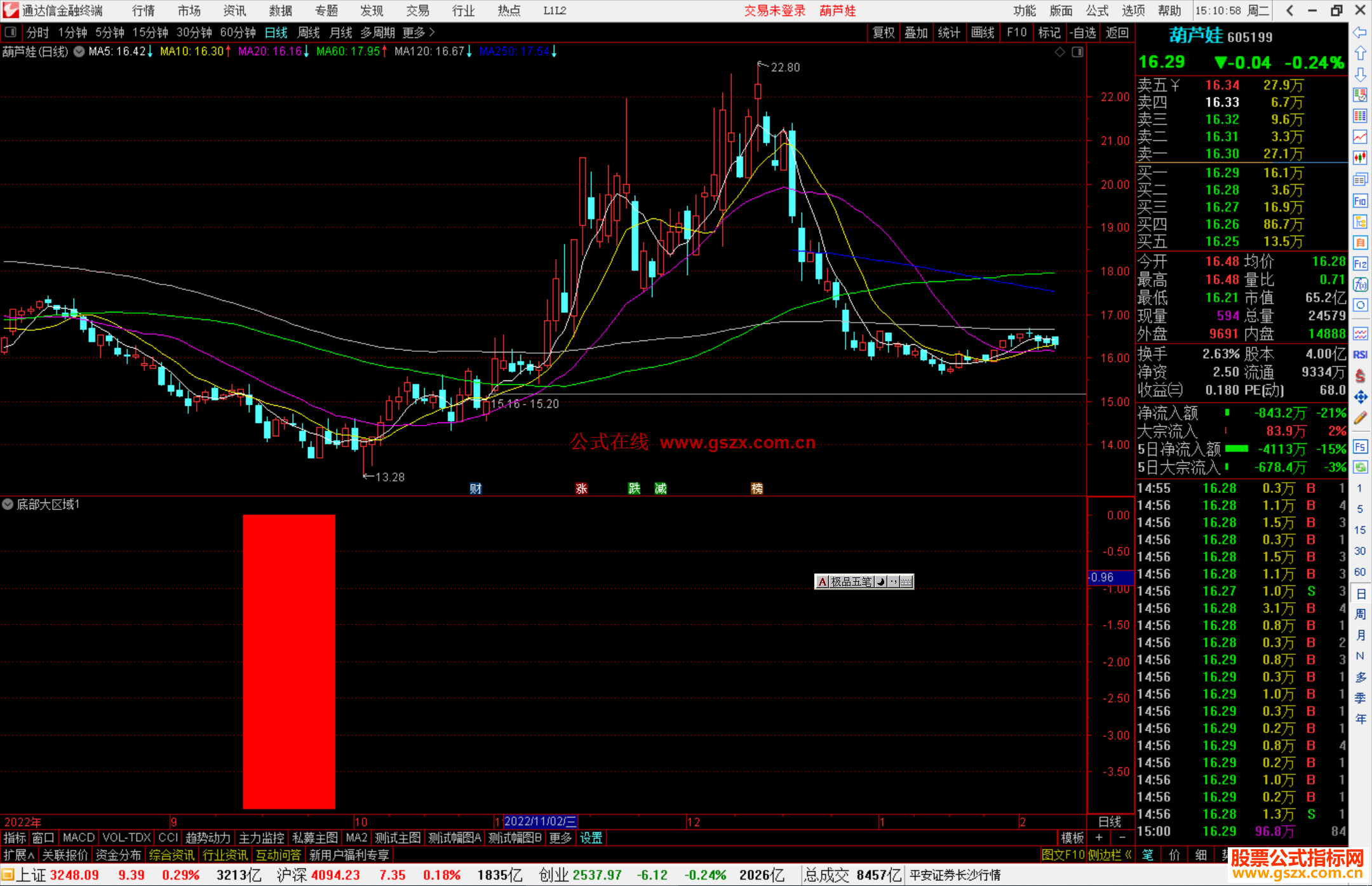The image size is (1372, 886).
Task: Click the F10 sidebar icon
Action: (x=1360, y=201)
